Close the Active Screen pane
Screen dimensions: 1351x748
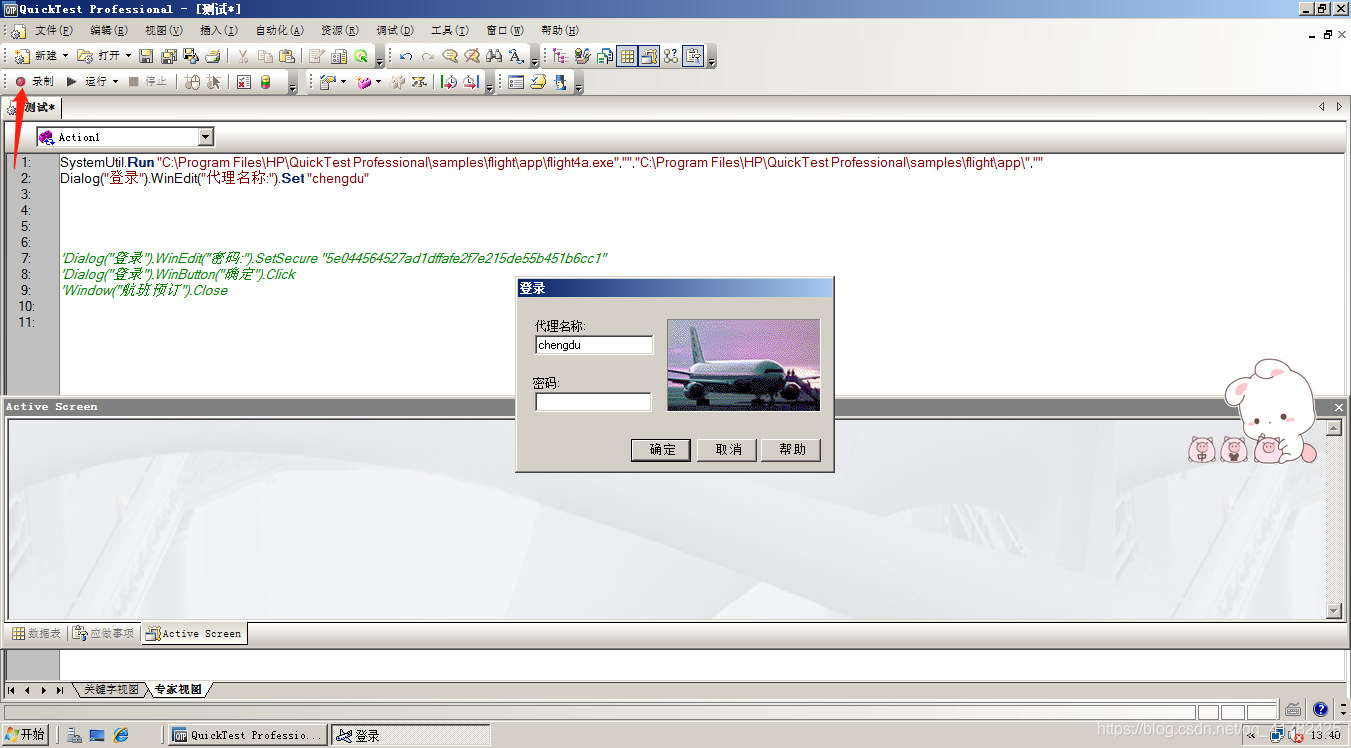point(1339,407)
